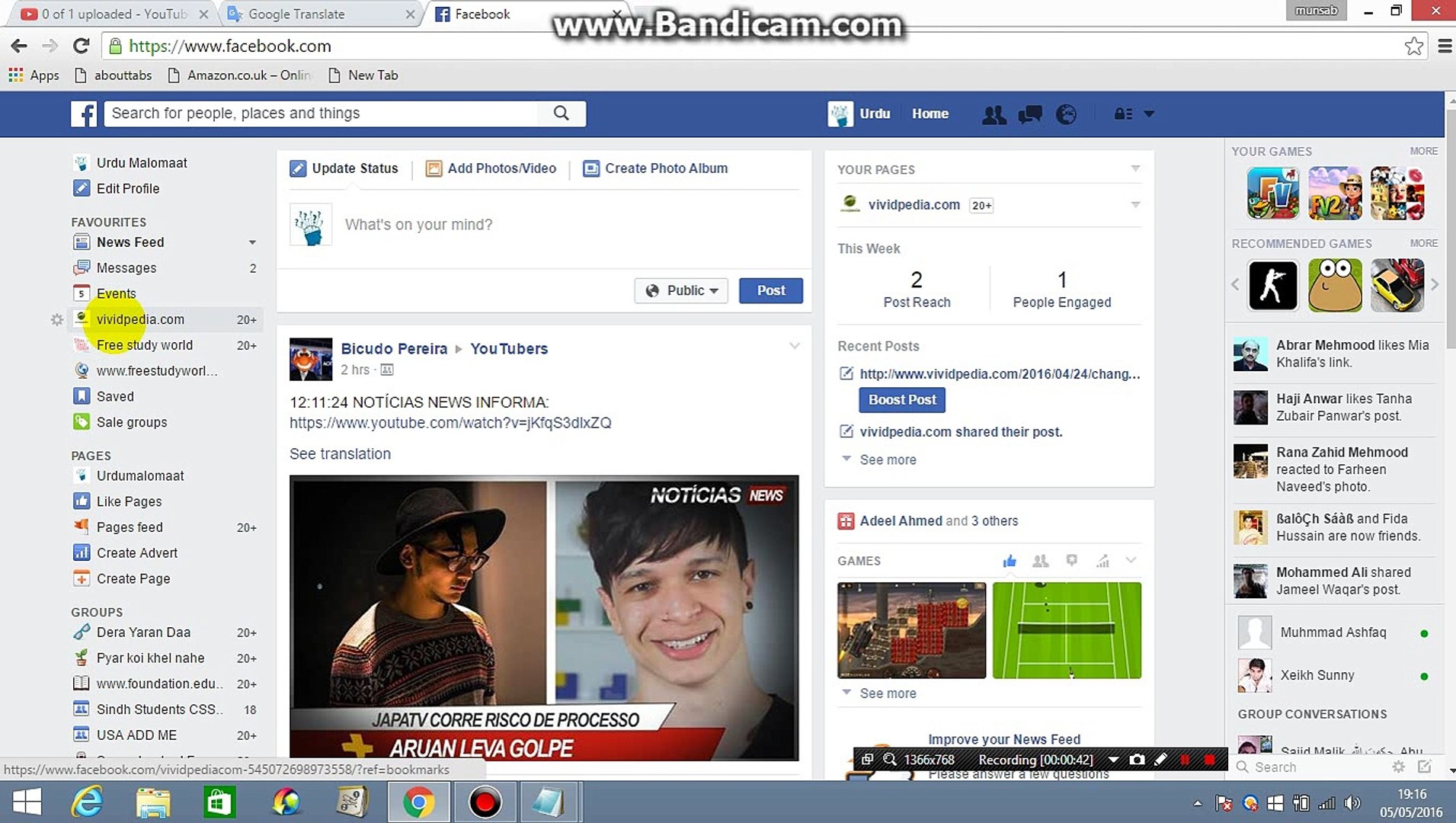Open the Friend Requests icon in the top bar
The image size is (1456, 823).
pos(994,114)
